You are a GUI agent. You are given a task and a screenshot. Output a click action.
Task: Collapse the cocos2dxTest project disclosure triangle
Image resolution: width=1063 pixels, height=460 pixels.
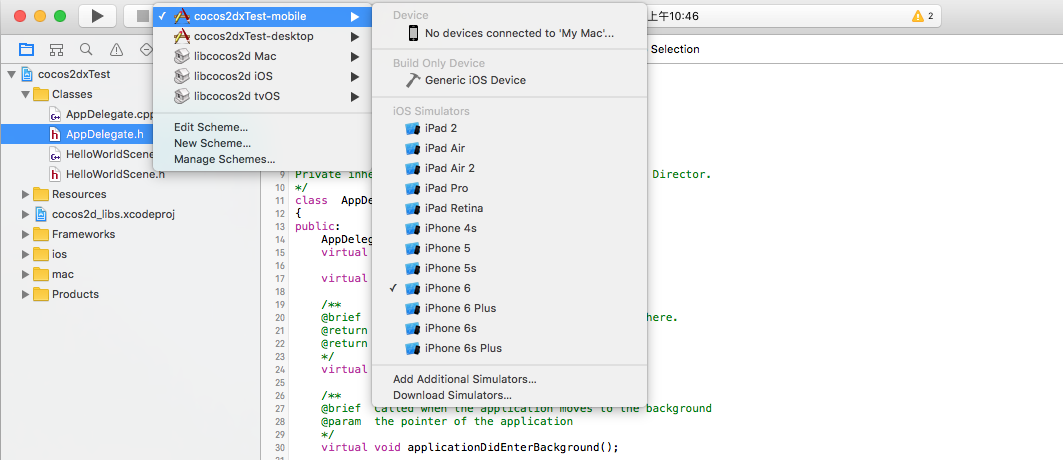12,74
